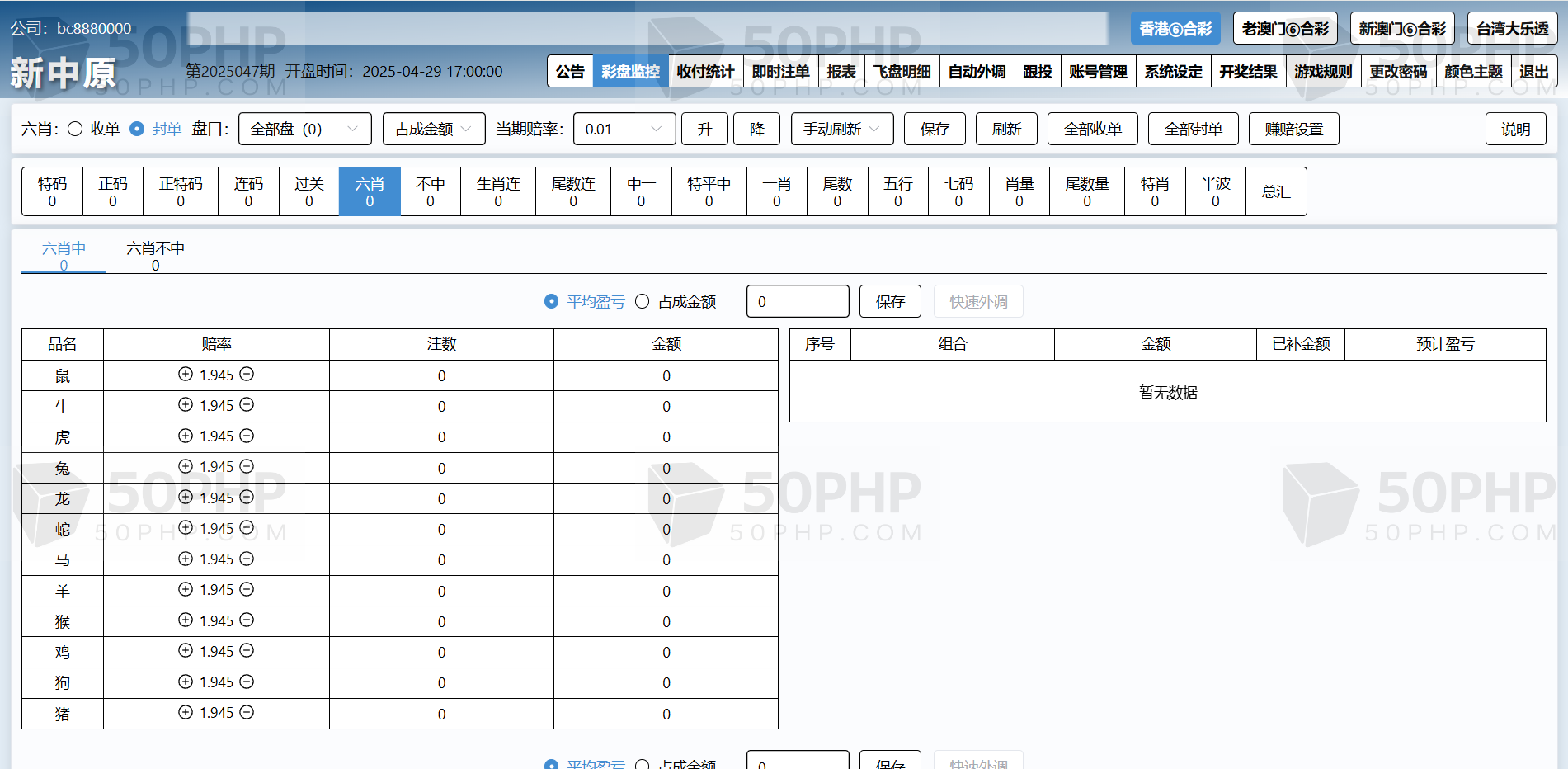Open the 手动刷新 dropdown
The height and width of the screenshot is (769, 1568).
(841, 129)
